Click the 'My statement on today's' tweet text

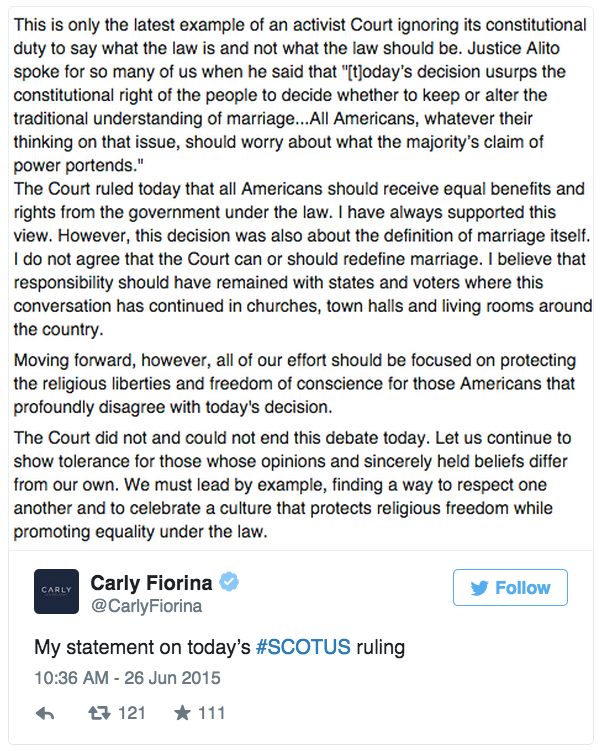(x=142, y=648)
